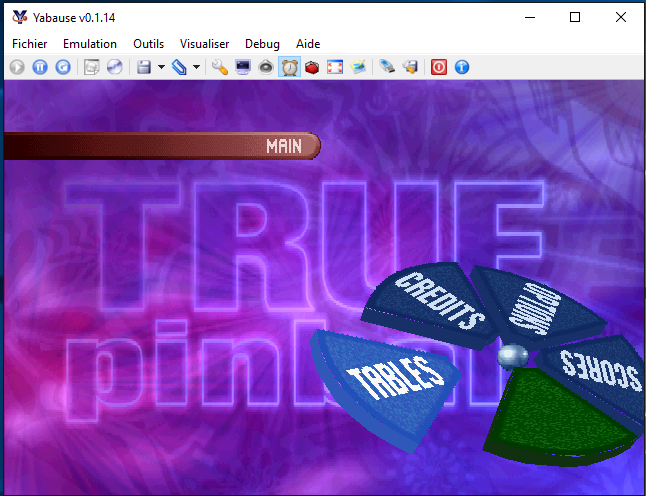The height and width of the screenshot is (496, 646).
Task: Click the greyed-out Run play button
Action: tap(17, 67)
